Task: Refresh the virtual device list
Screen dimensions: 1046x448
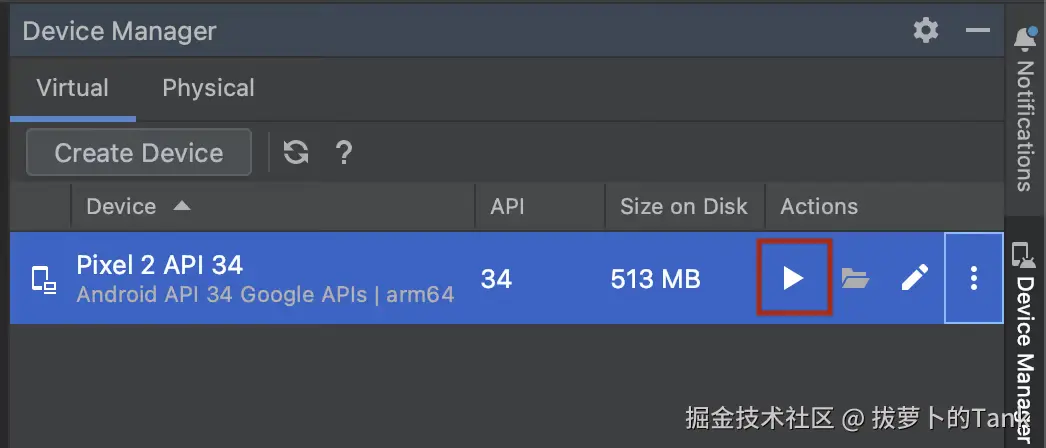Action: [x=296, y=153]
